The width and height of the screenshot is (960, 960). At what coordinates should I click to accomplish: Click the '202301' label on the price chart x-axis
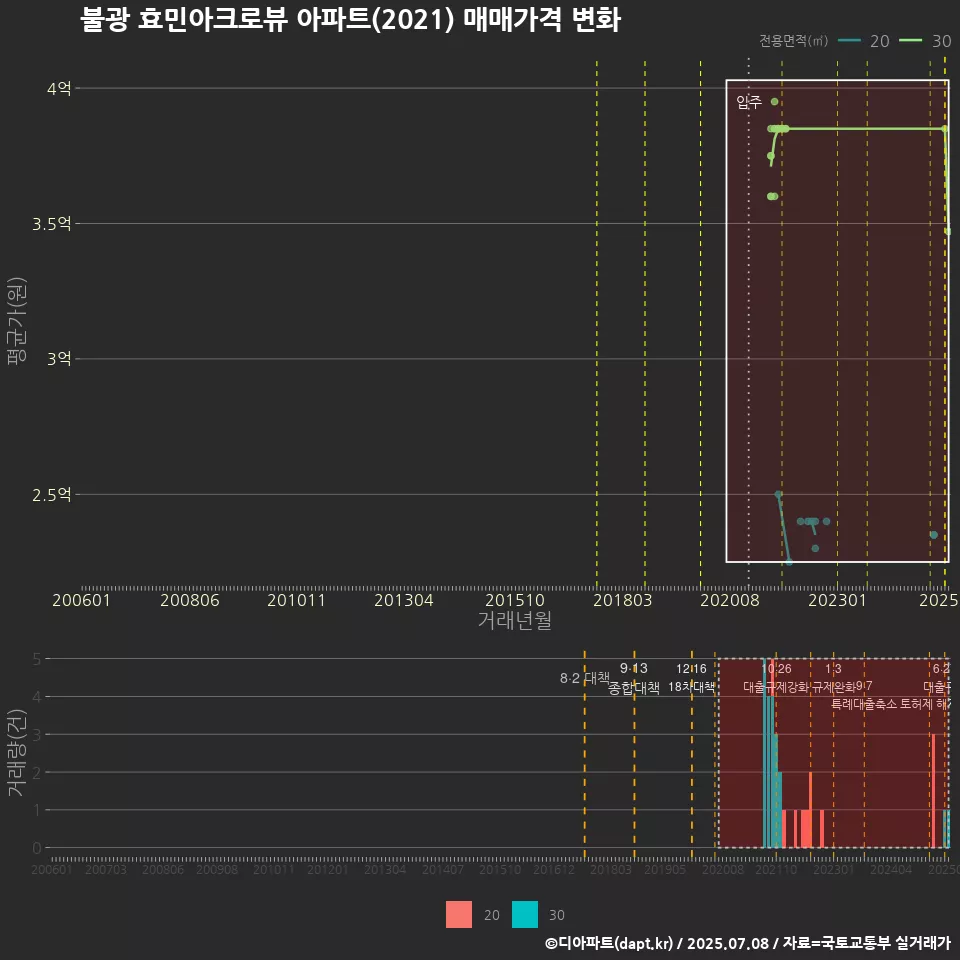click(x=838, y=600)
